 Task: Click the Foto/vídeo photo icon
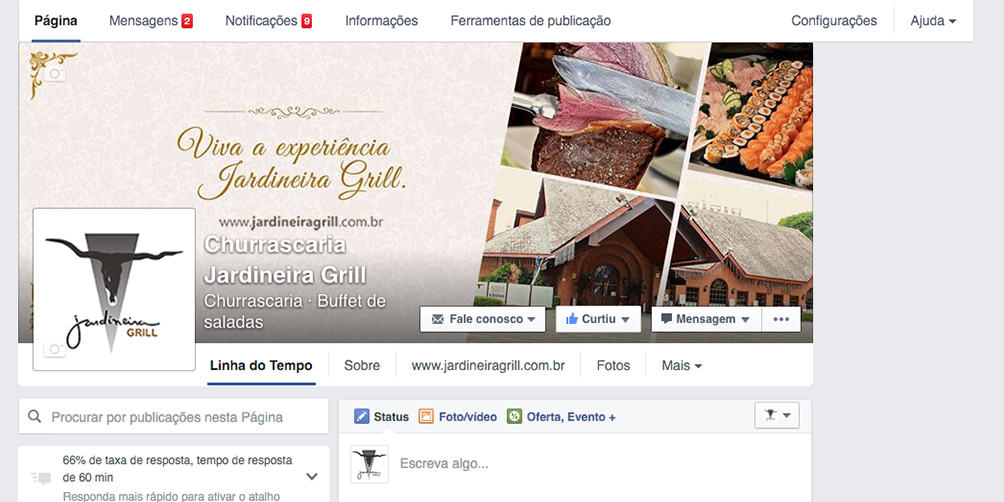tap(426, 417)
